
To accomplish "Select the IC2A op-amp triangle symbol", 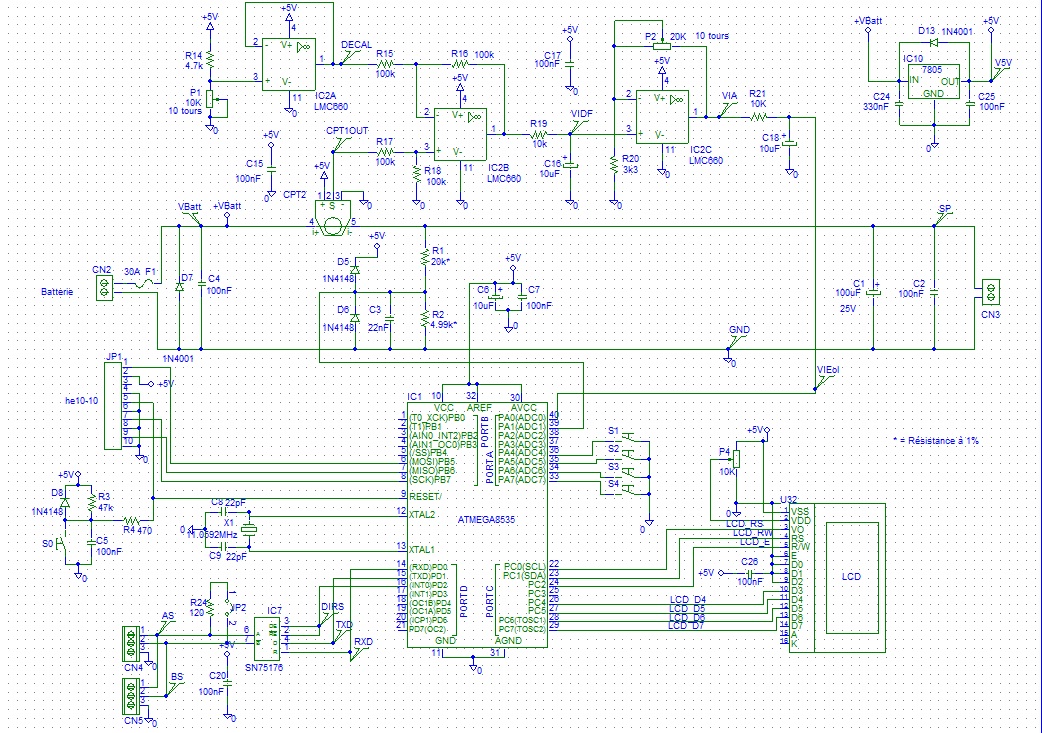I will point(288,64).
